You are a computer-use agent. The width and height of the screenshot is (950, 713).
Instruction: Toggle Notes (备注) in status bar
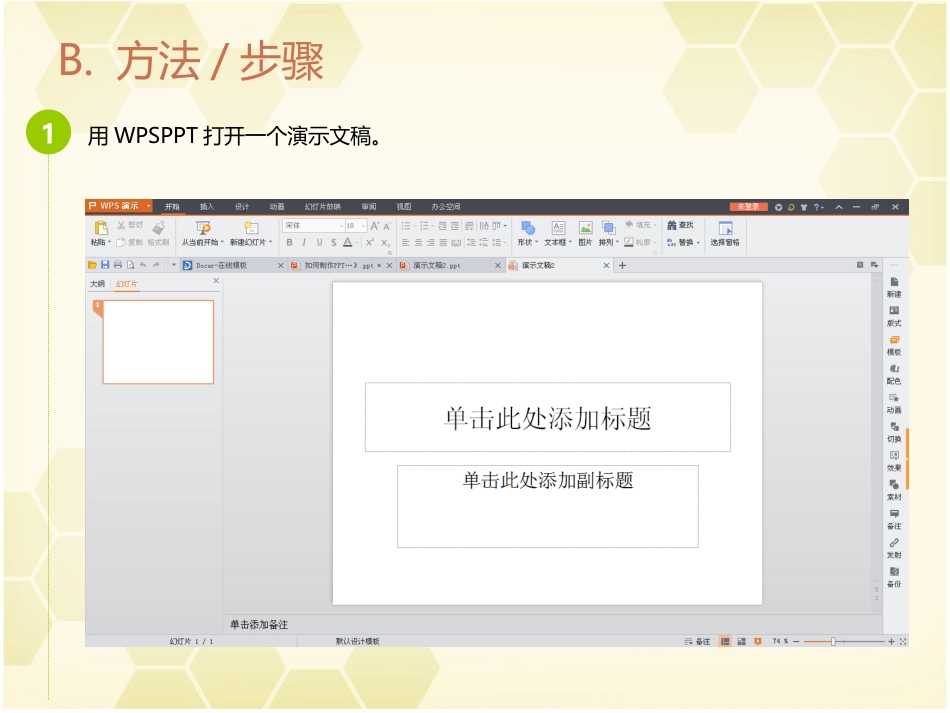click(697, 641)
